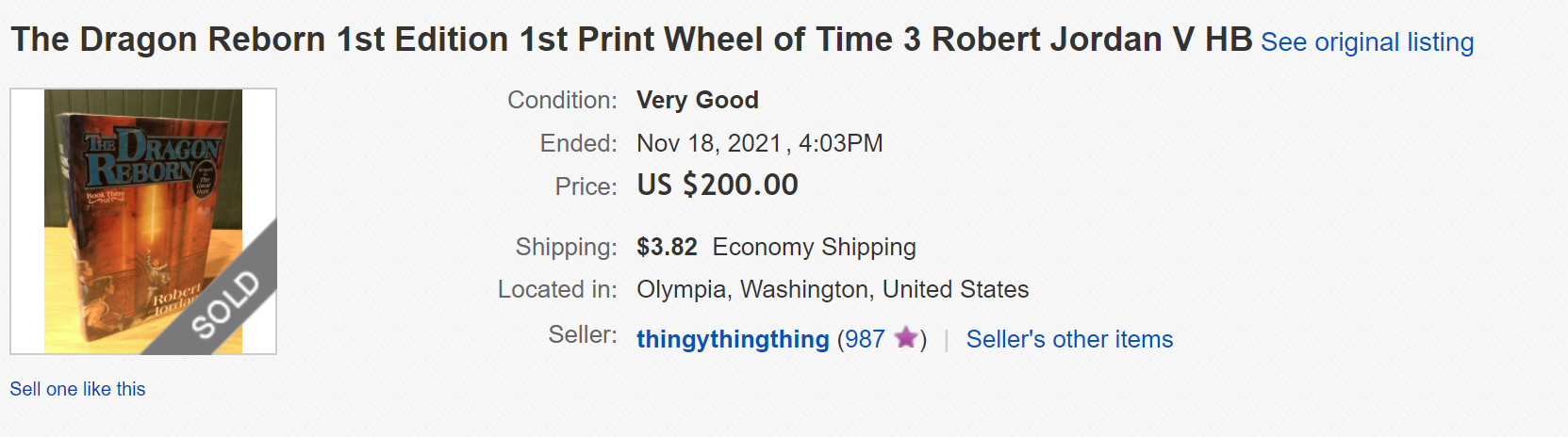Click the US $200.00 price

pyautogui.click(x=718, y=185)
